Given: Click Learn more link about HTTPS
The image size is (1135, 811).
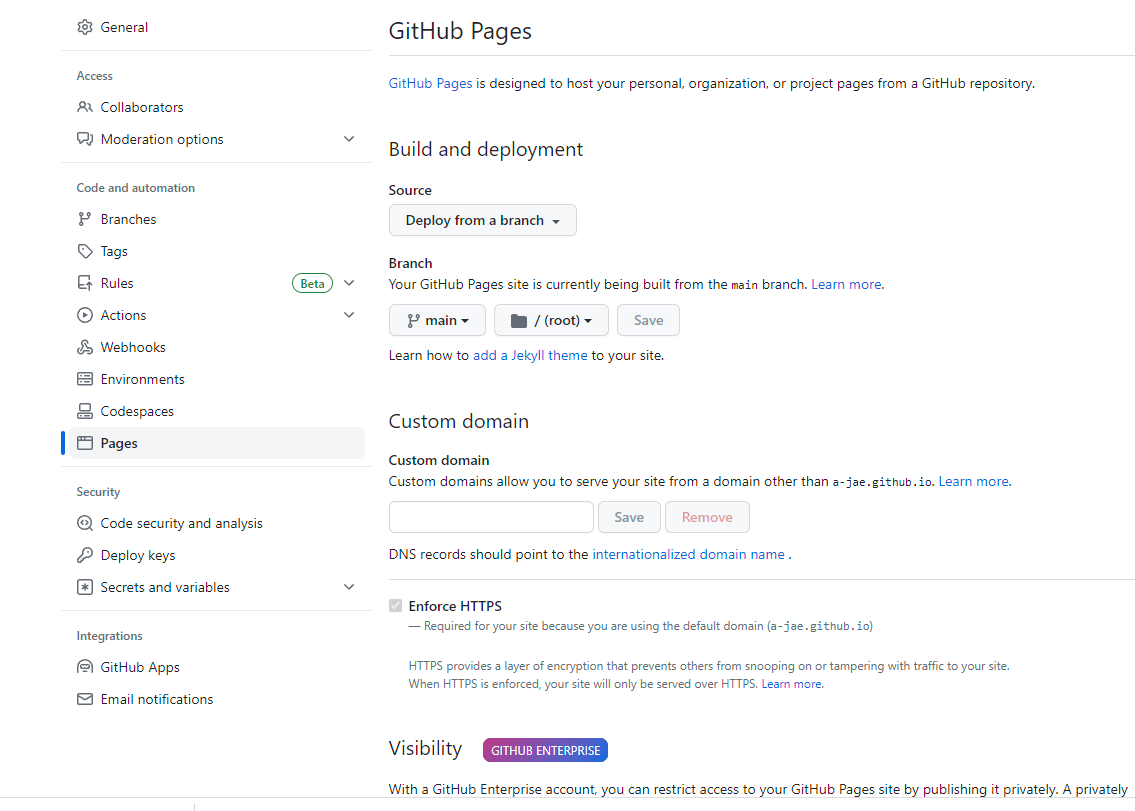Looking at the screenshot, I should point(791,684).
